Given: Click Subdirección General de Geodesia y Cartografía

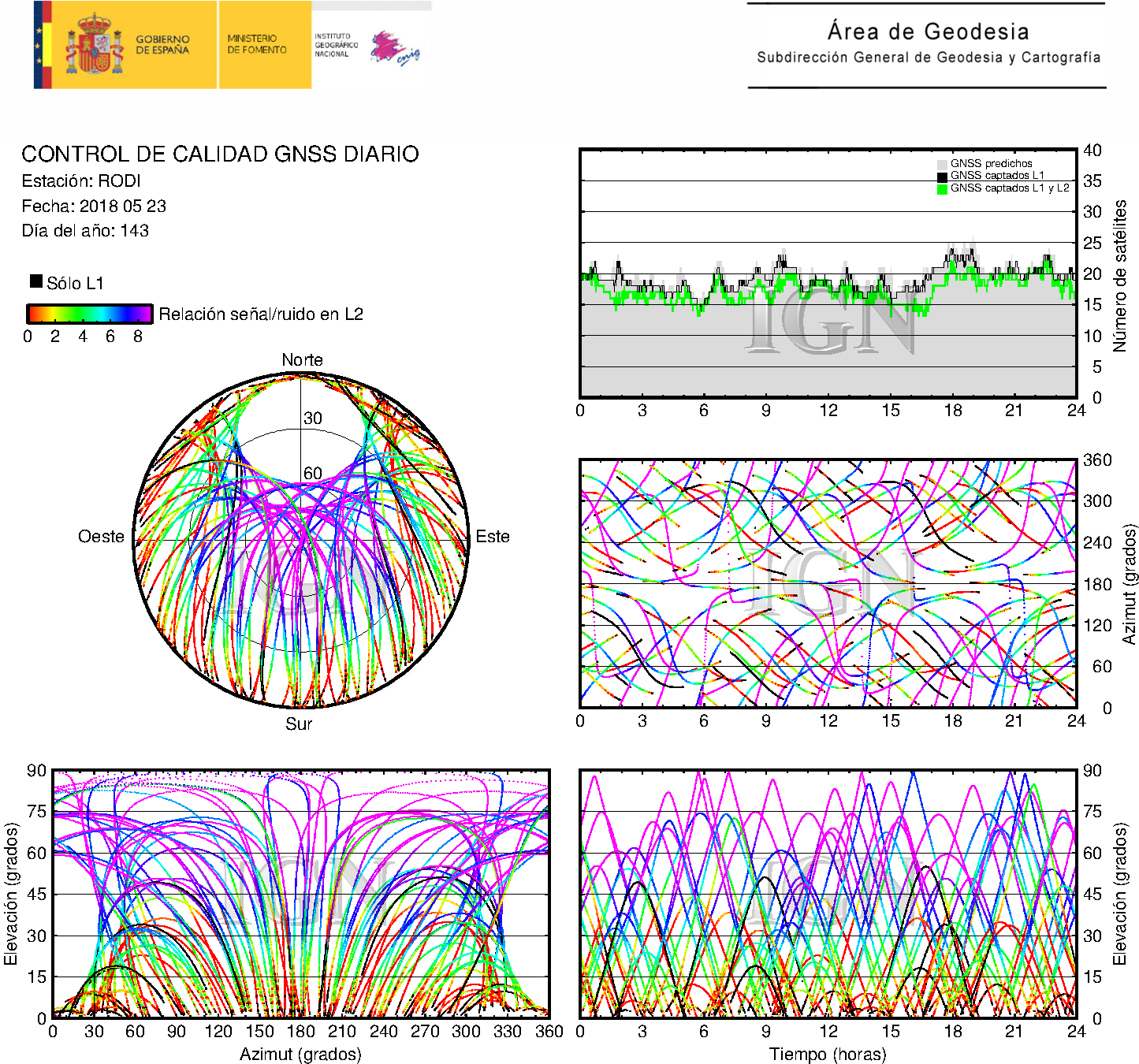Looking at the screenshot, I should [929, 58].
